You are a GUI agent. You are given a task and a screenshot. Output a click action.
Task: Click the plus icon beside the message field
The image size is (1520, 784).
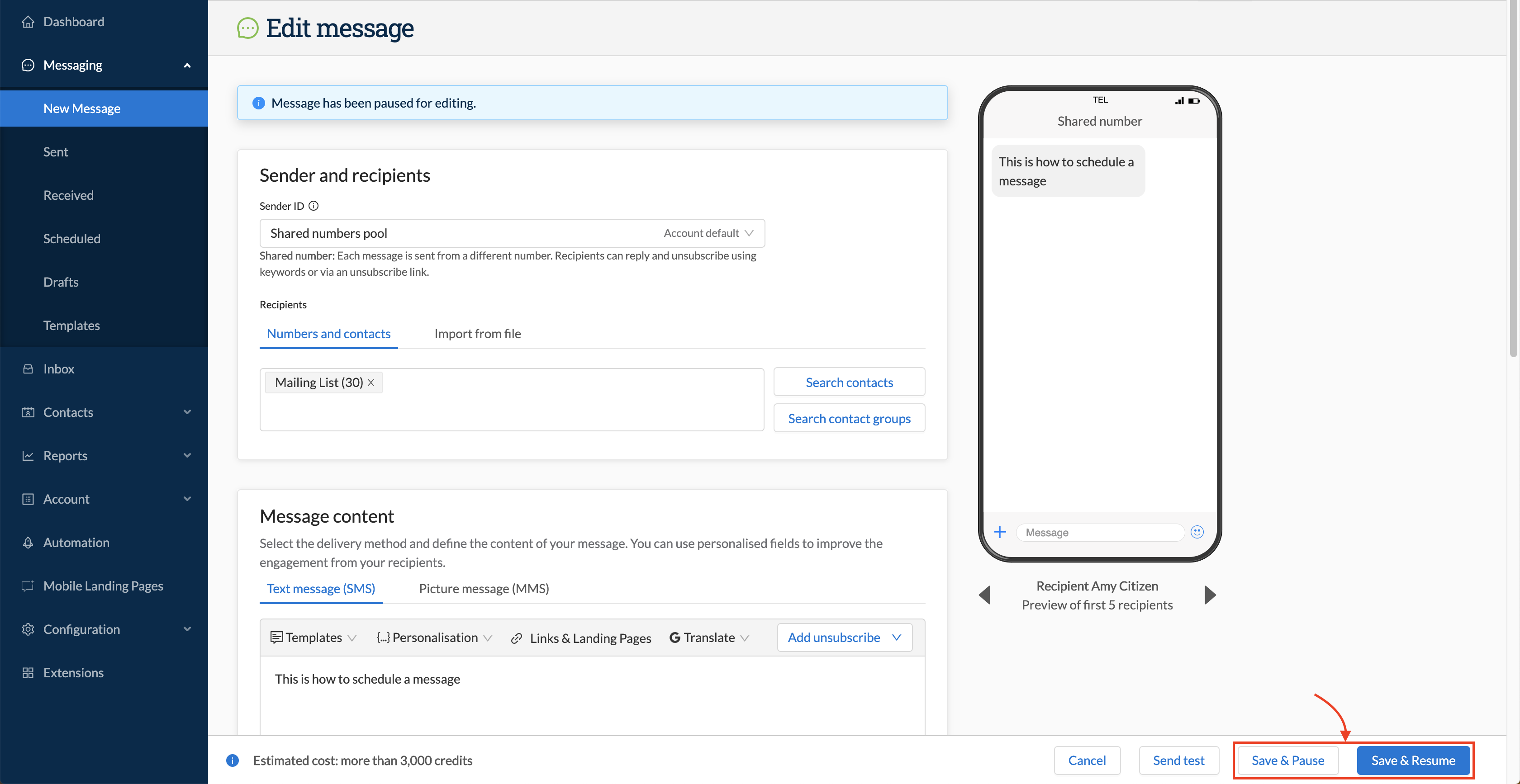tap(1000, 532)
